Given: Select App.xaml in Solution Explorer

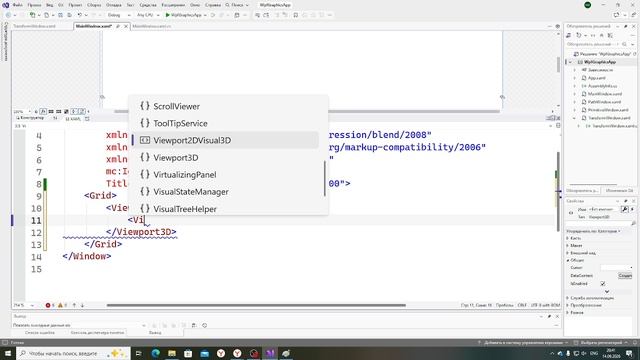Looking at the screenshot, I should pos(596,78).
